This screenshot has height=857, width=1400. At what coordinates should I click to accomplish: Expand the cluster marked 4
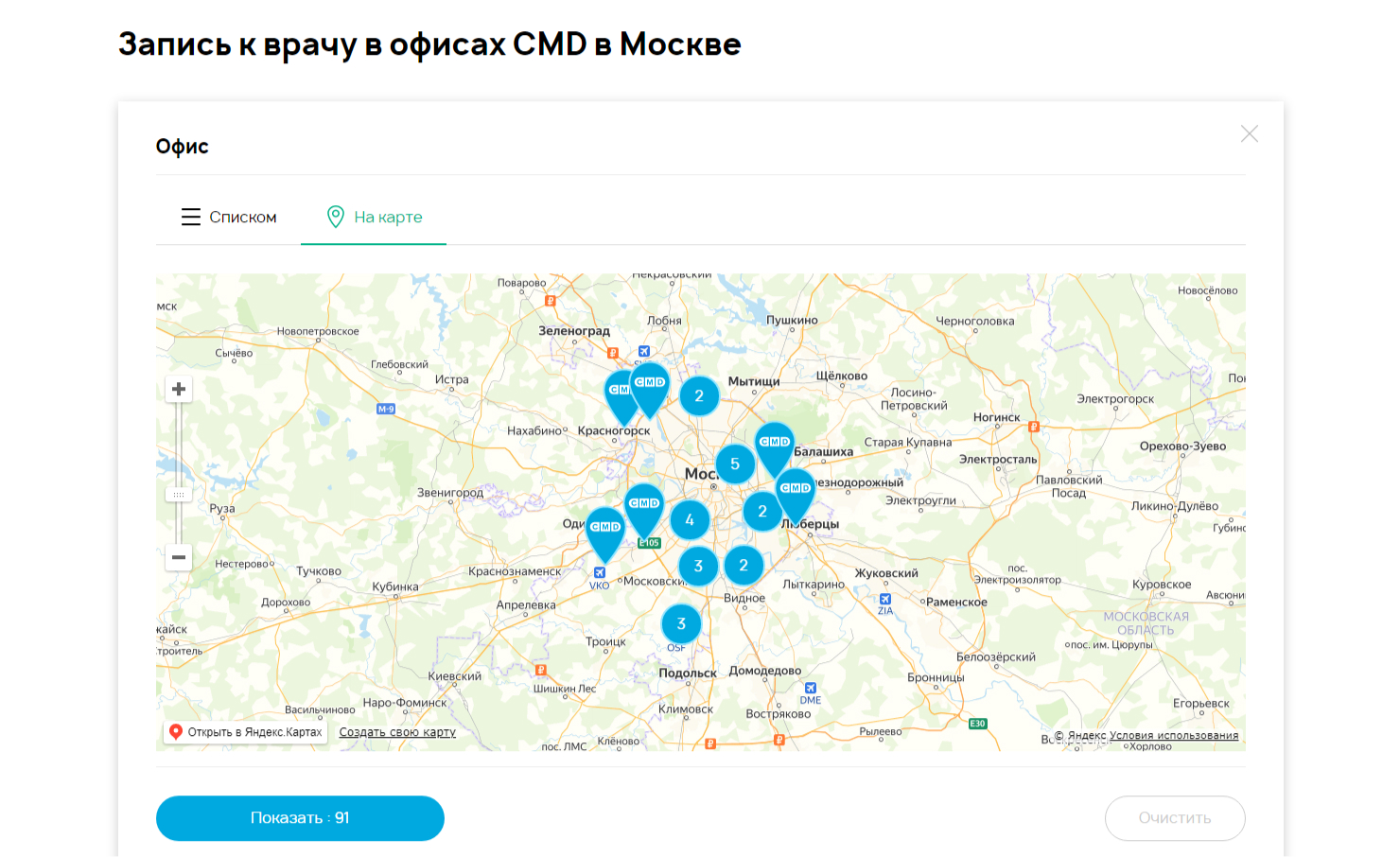coord(690,520)
